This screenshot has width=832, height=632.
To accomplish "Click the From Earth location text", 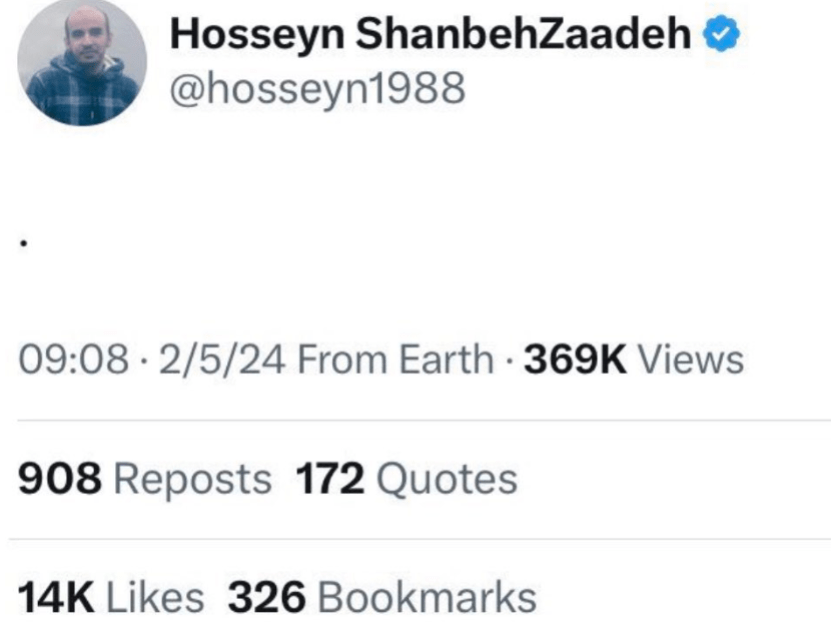I will pyautogui.click(x=396, y=360).
